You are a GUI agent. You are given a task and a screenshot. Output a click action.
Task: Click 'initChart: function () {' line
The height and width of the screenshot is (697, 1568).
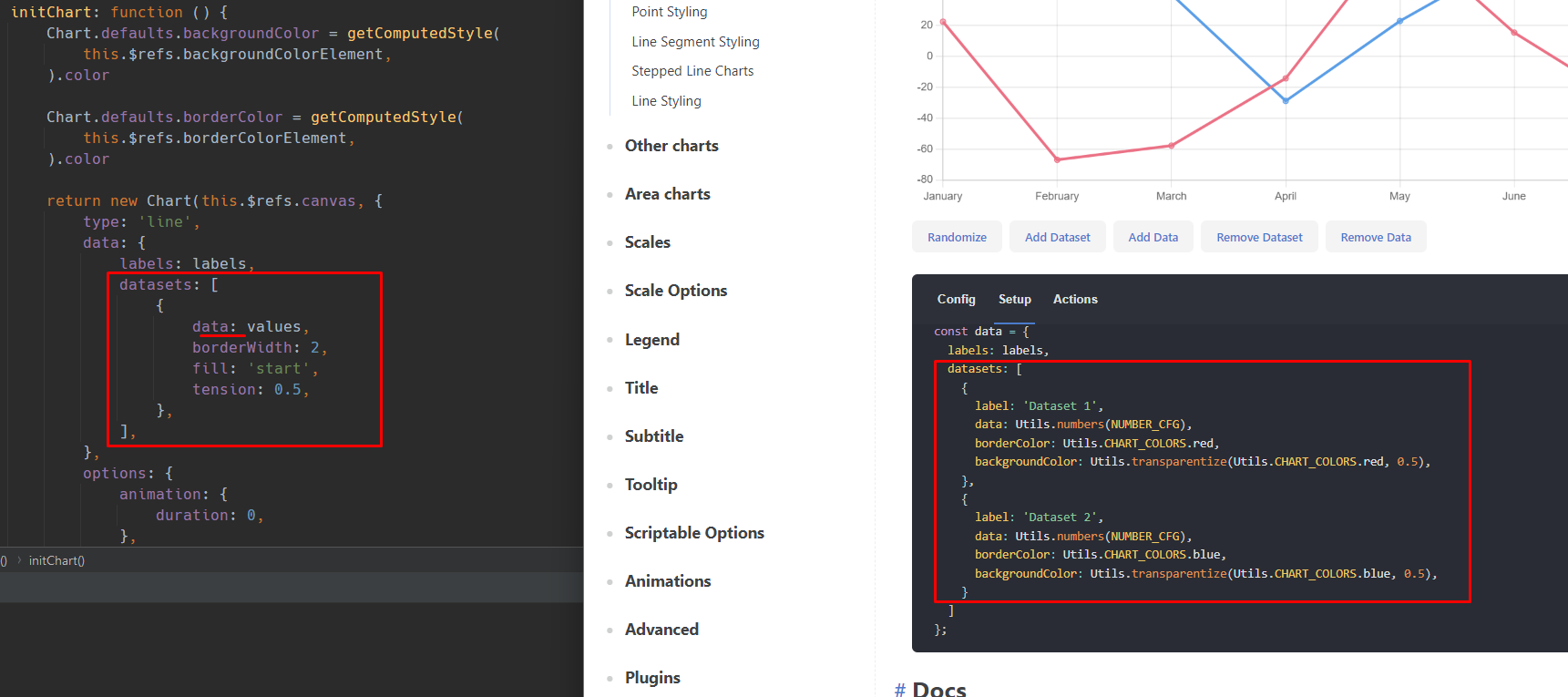click(x=118, y=12)
